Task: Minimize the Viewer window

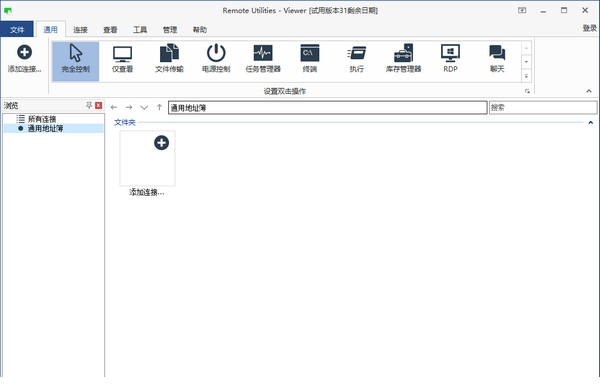Action: point(543,10)
